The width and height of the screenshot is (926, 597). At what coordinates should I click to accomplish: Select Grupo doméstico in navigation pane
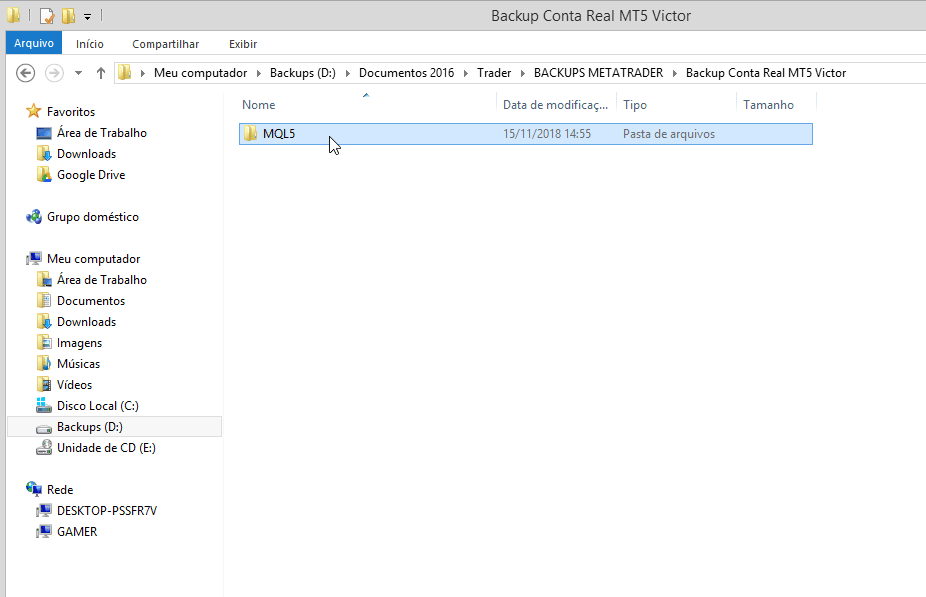[x=93, y=217]
